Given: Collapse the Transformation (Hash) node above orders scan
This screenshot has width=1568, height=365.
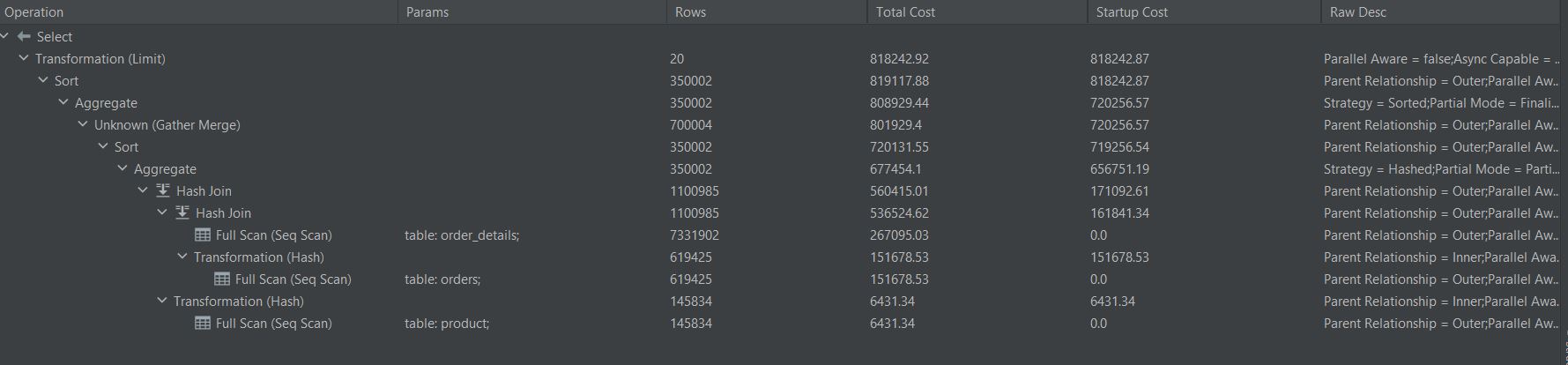Looking at the screenshot, I should (182, 257).
